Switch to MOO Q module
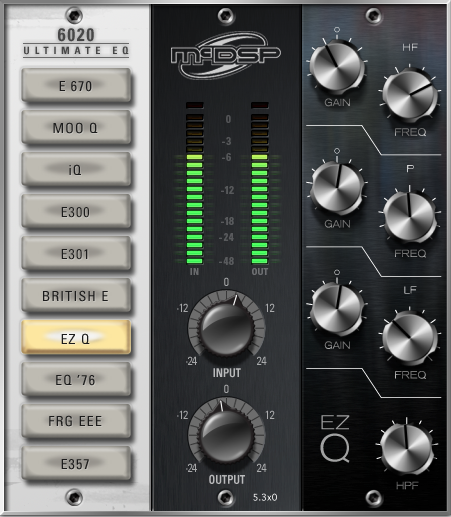The height and width of the screenshot is (517, 451). pos(76,128)
